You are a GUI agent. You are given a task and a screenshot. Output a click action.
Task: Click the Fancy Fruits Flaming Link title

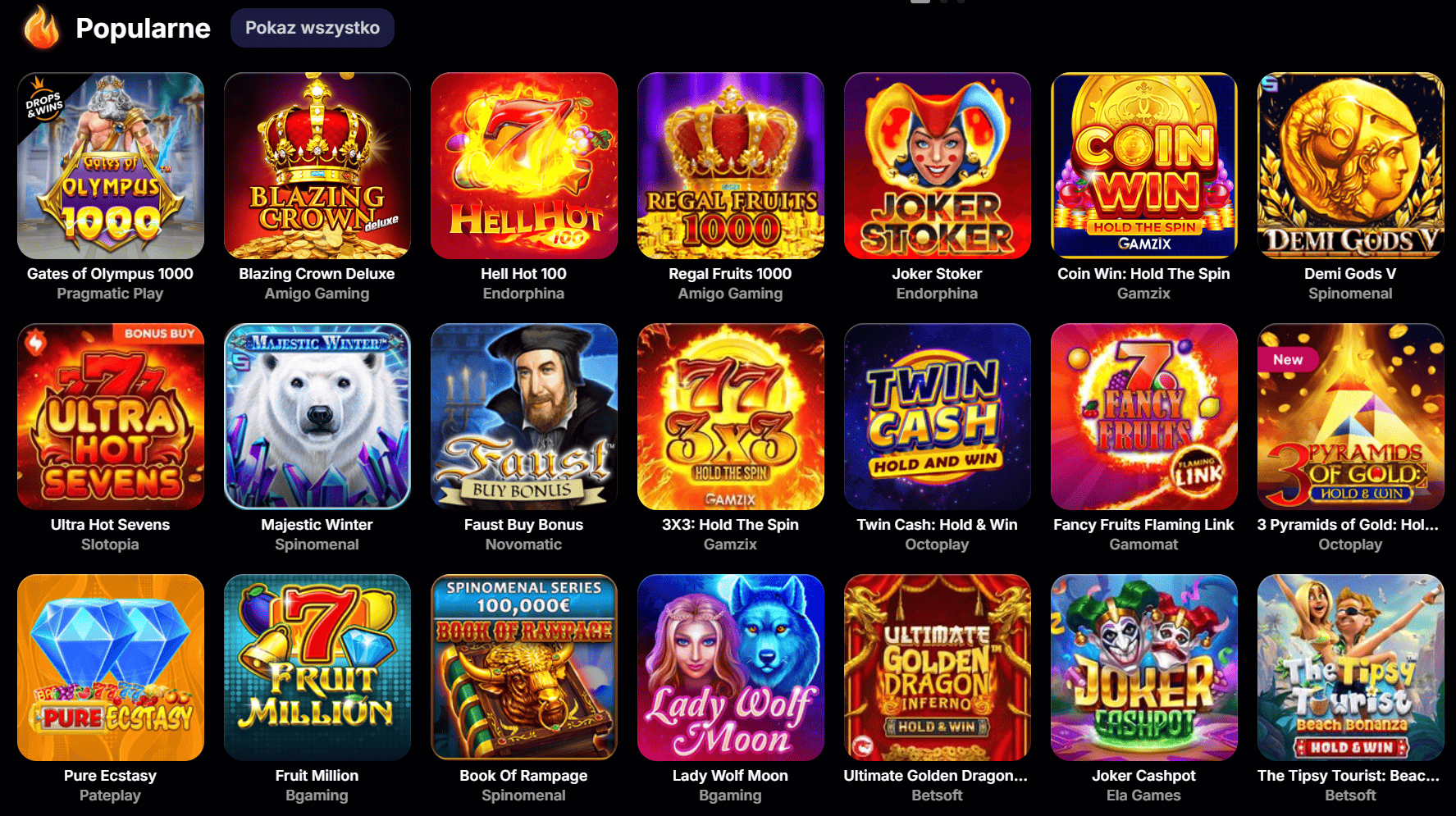point(1143,525)
